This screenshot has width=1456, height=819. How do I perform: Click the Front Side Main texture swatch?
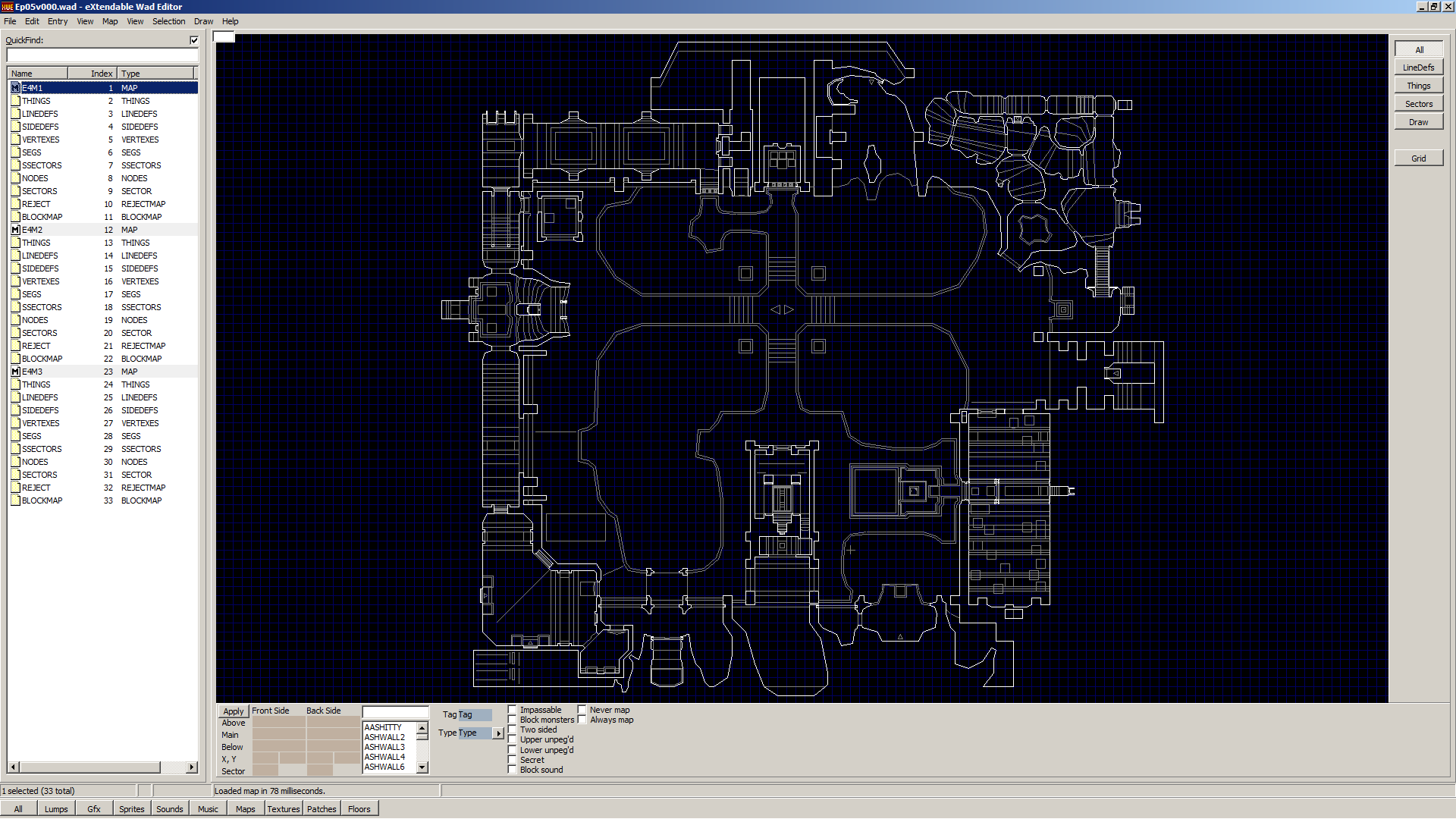278,735
